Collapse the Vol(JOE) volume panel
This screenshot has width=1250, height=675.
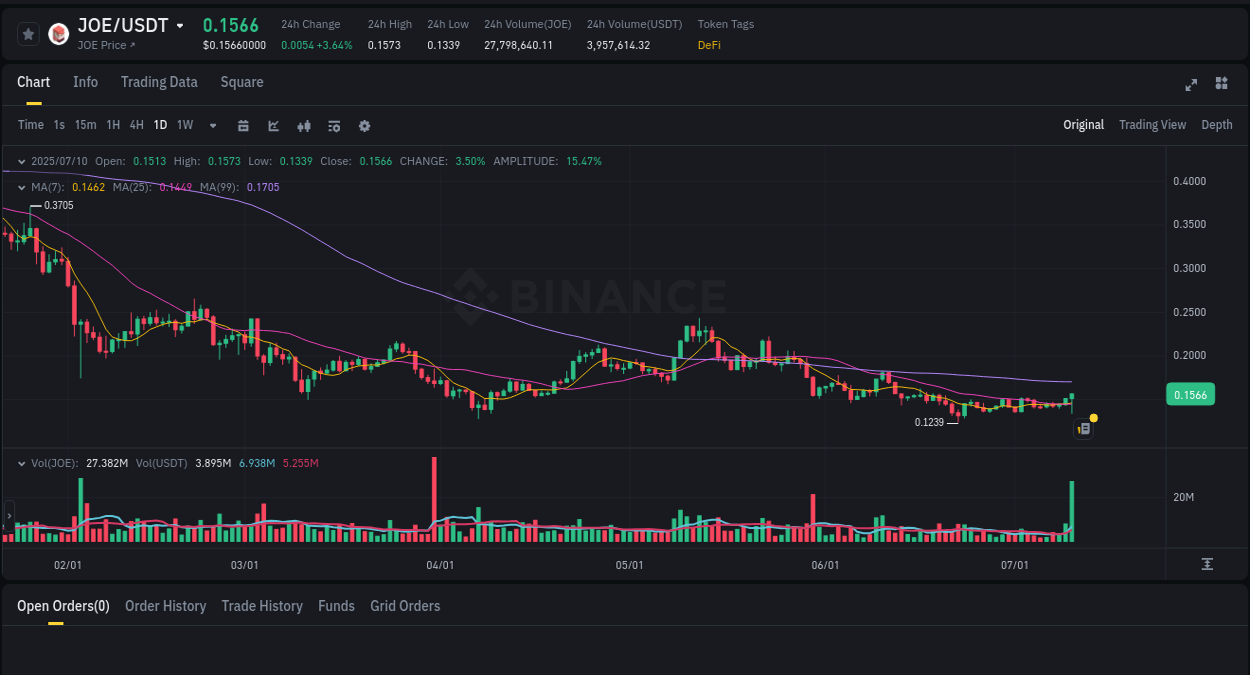point(22,463)
